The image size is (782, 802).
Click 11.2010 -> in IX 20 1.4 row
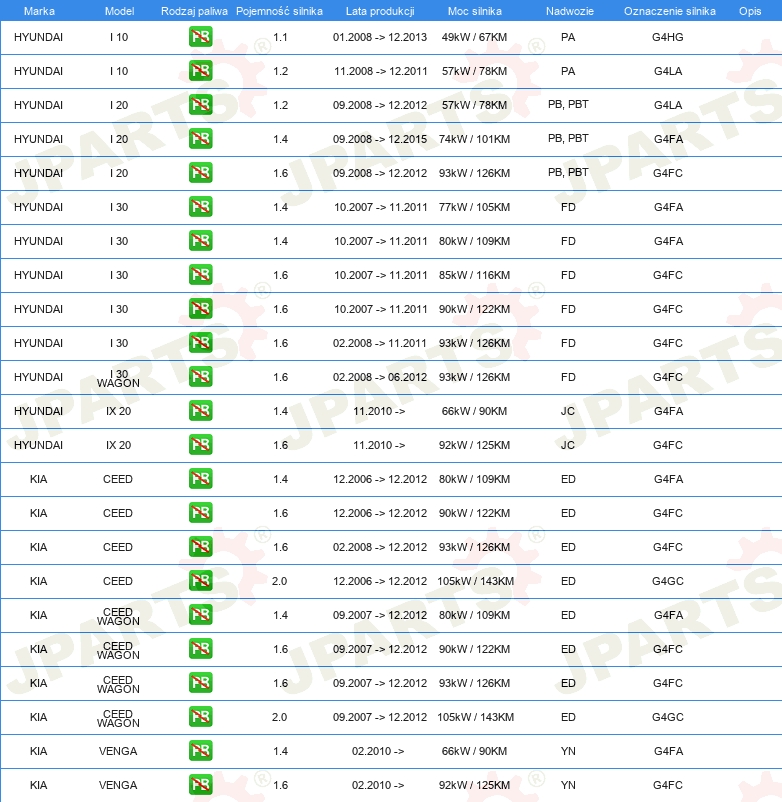tap(378, 411)
